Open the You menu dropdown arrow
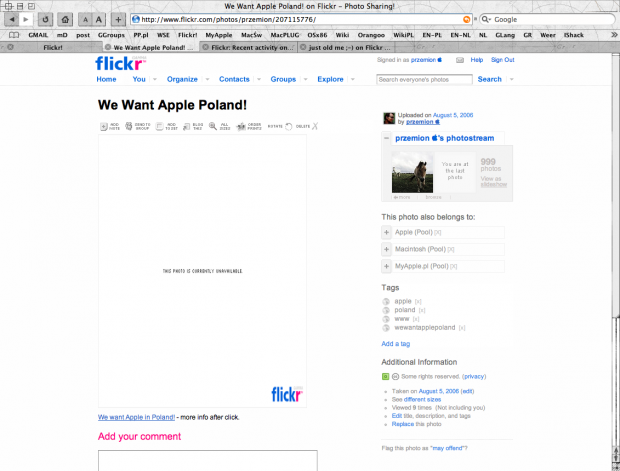Image resolution: width=620 pixels, height=471 pixels. coord(155,79)
